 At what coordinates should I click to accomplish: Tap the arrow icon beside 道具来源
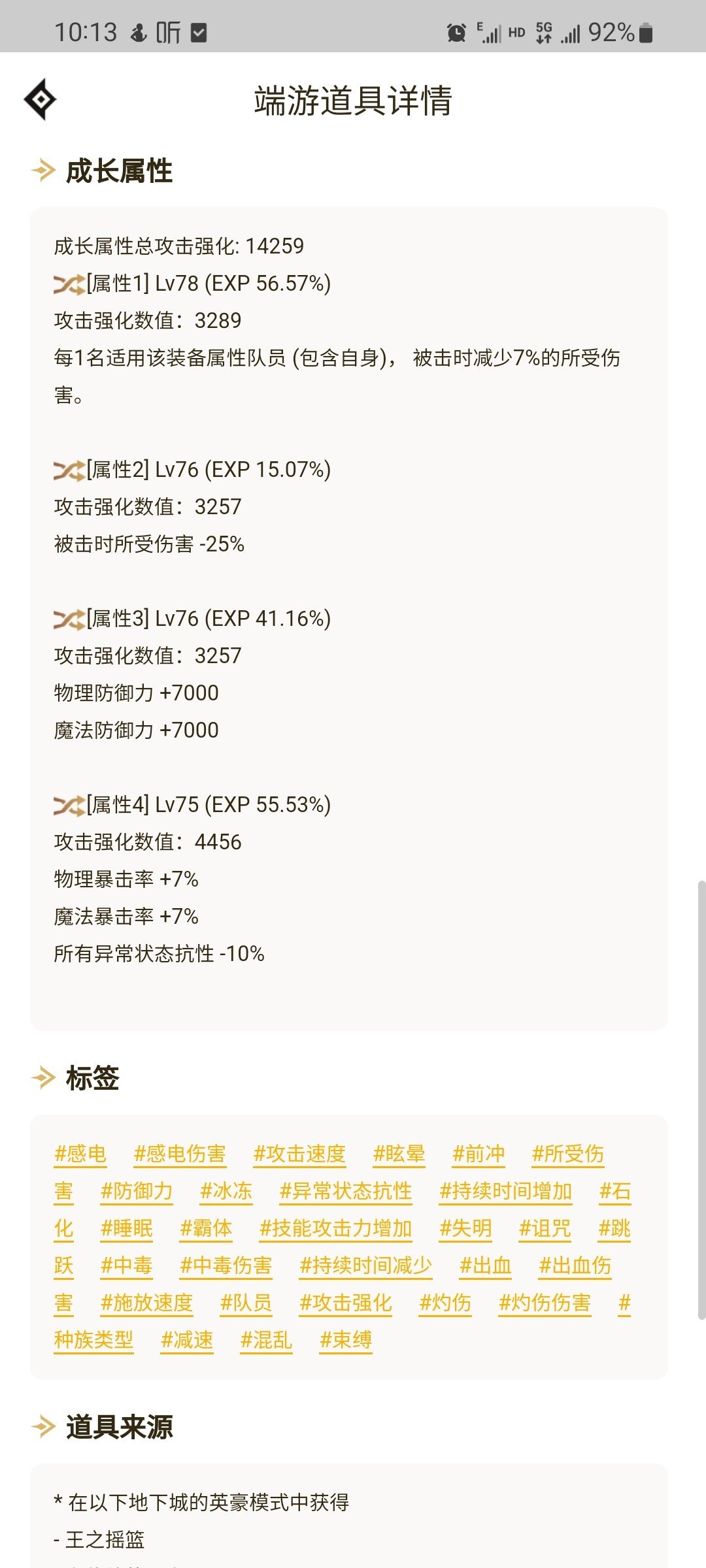44,1427
